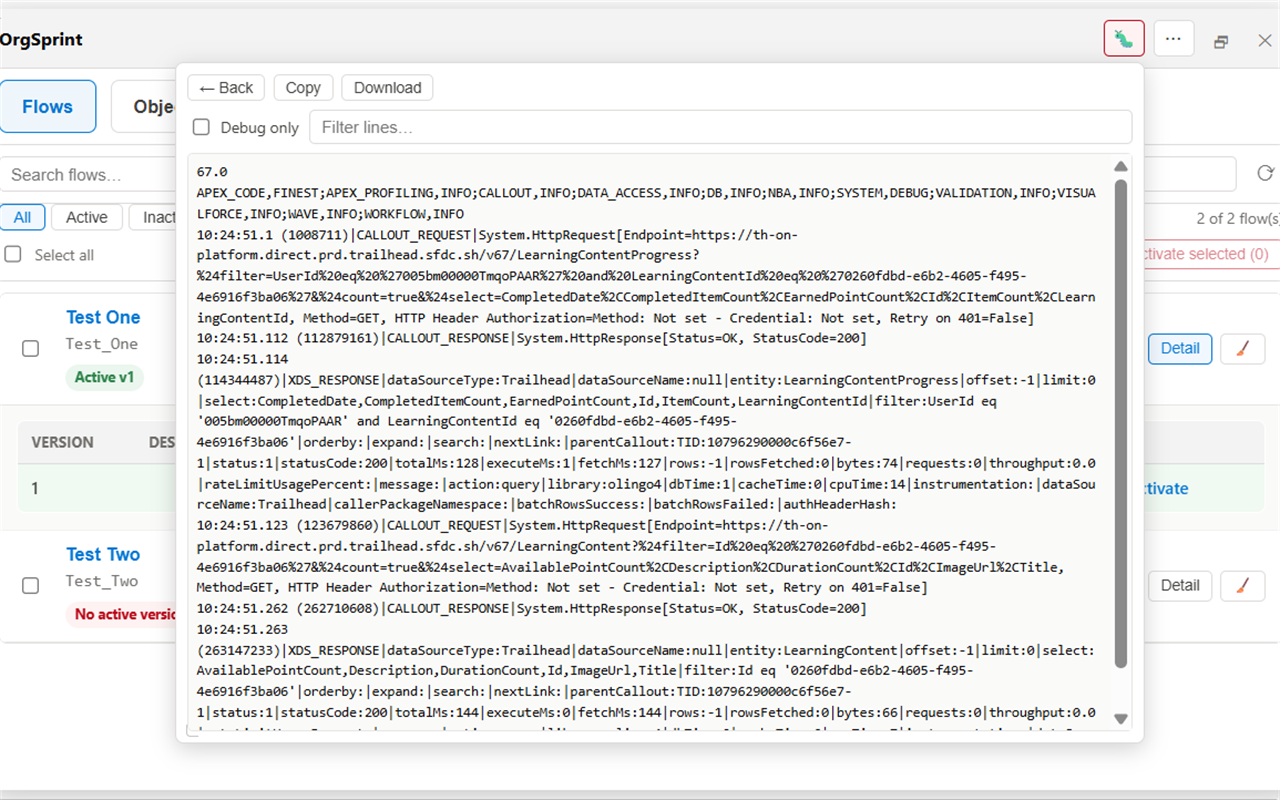This screenshot has height=800, width=1280.
Task: Open the Test Two flow link
Action: pos(103,554)
